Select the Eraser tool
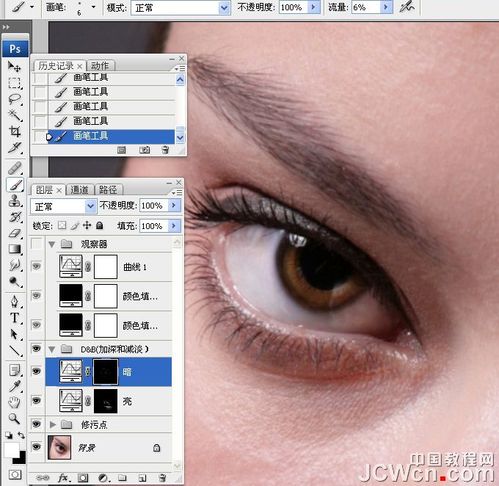 tap(15, 233)
